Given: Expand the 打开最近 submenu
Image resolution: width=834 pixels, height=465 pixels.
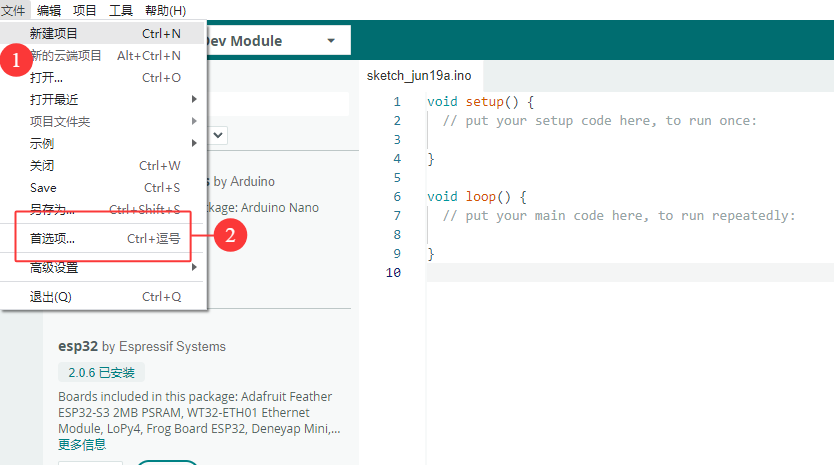Looking at the screenshot, I should [x=54, y=99].
